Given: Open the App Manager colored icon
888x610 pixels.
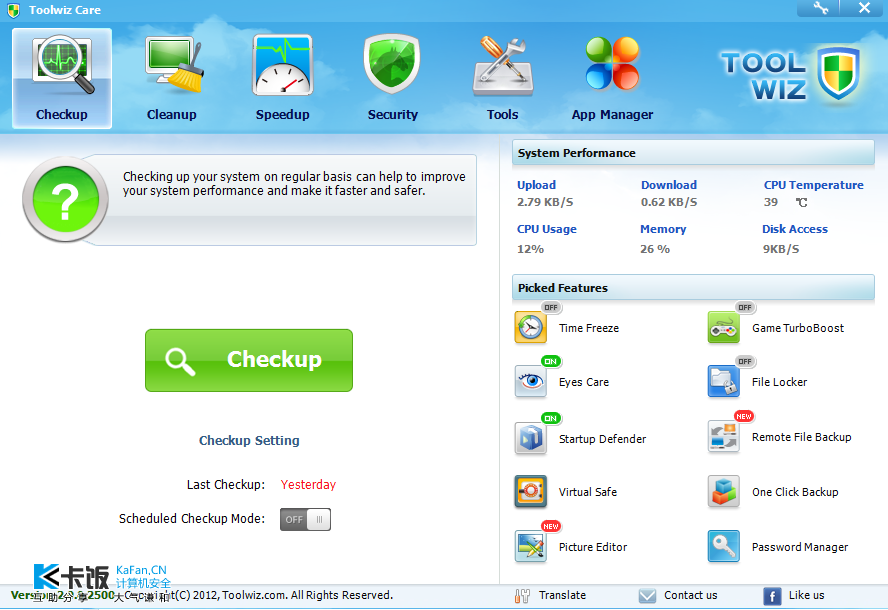Looking at the screenshot, I should click(x=612, y=63).
